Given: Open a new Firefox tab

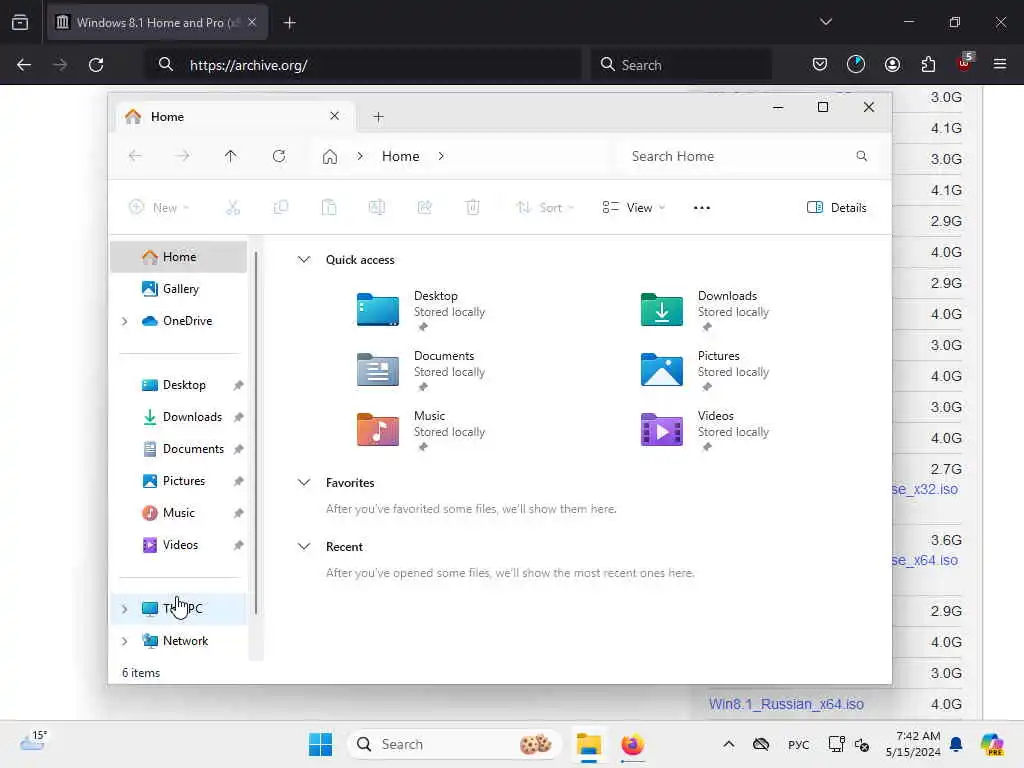Looking at the screenshot, I should click(x=289, y=23).
